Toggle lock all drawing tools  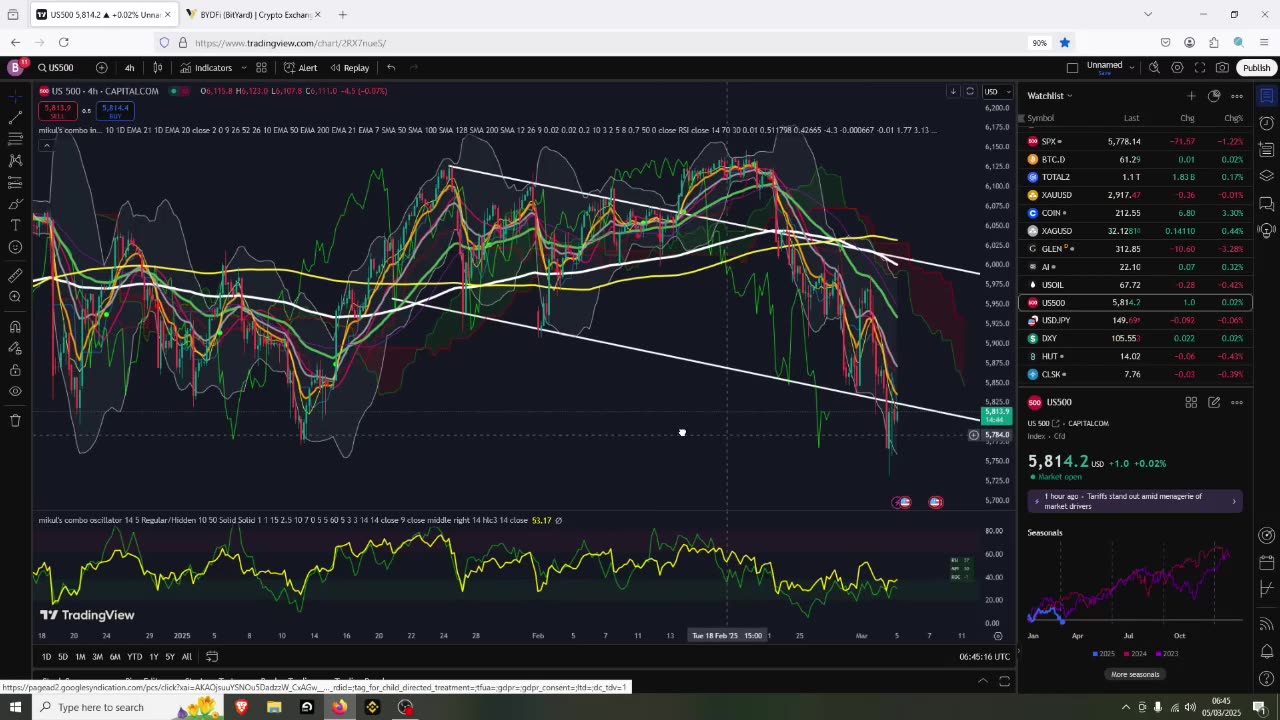pos(15,369)
